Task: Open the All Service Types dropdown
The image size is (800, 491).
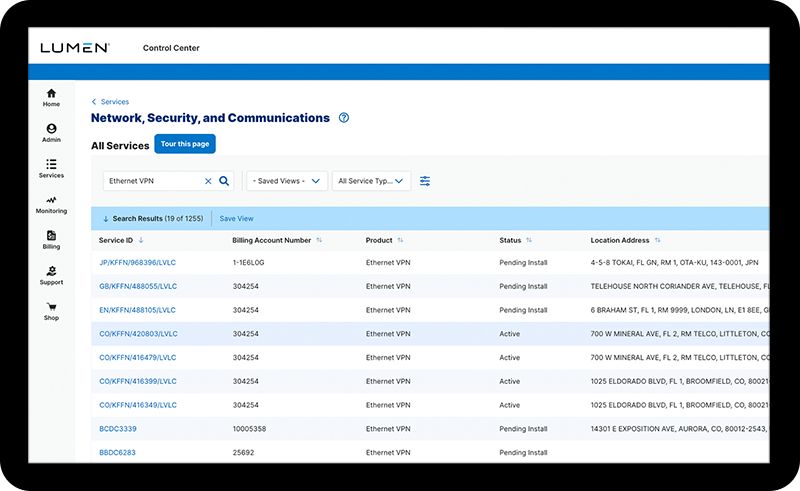Action: pos(371,181)
